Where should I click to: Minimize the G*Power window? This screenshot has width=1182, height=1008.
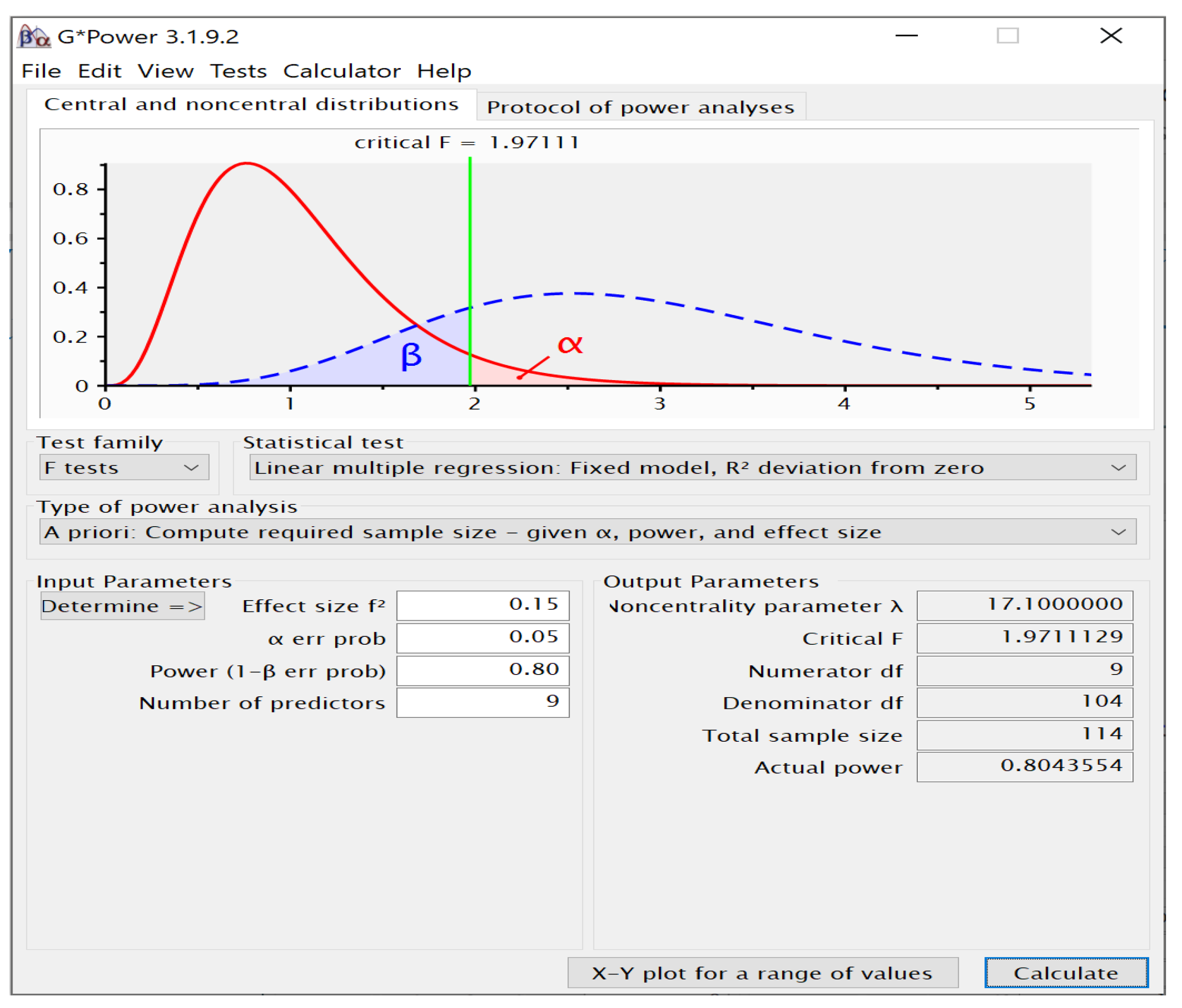pyautogui.click(x=906, y=36)
